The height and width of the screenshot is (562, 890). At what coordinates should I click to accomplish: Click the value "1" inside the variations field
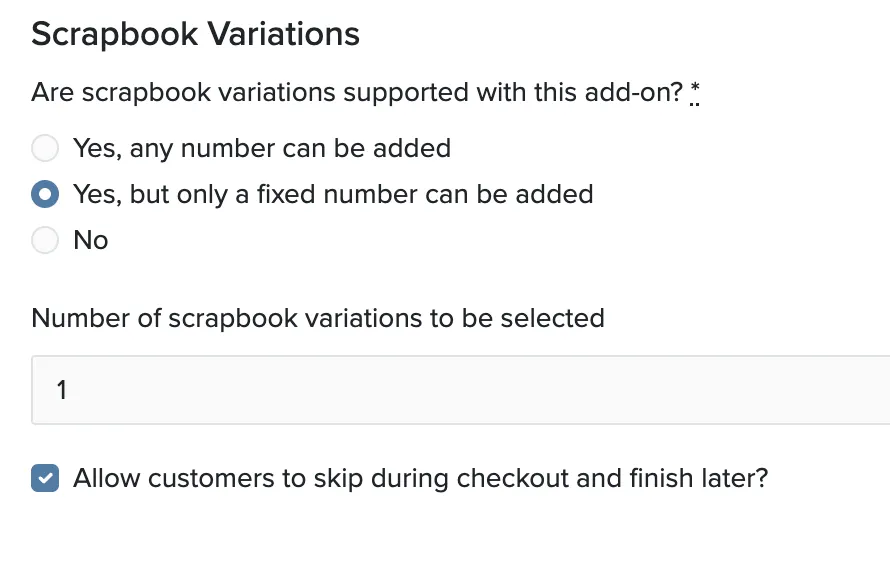click(x=62, y=390)
